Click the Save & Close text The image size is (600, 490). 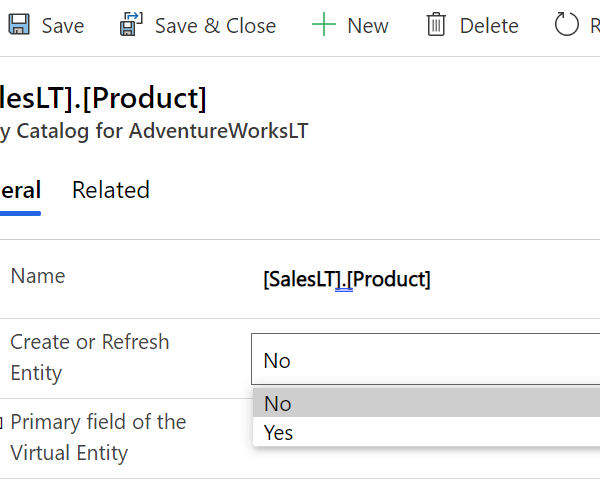point(215,26)
